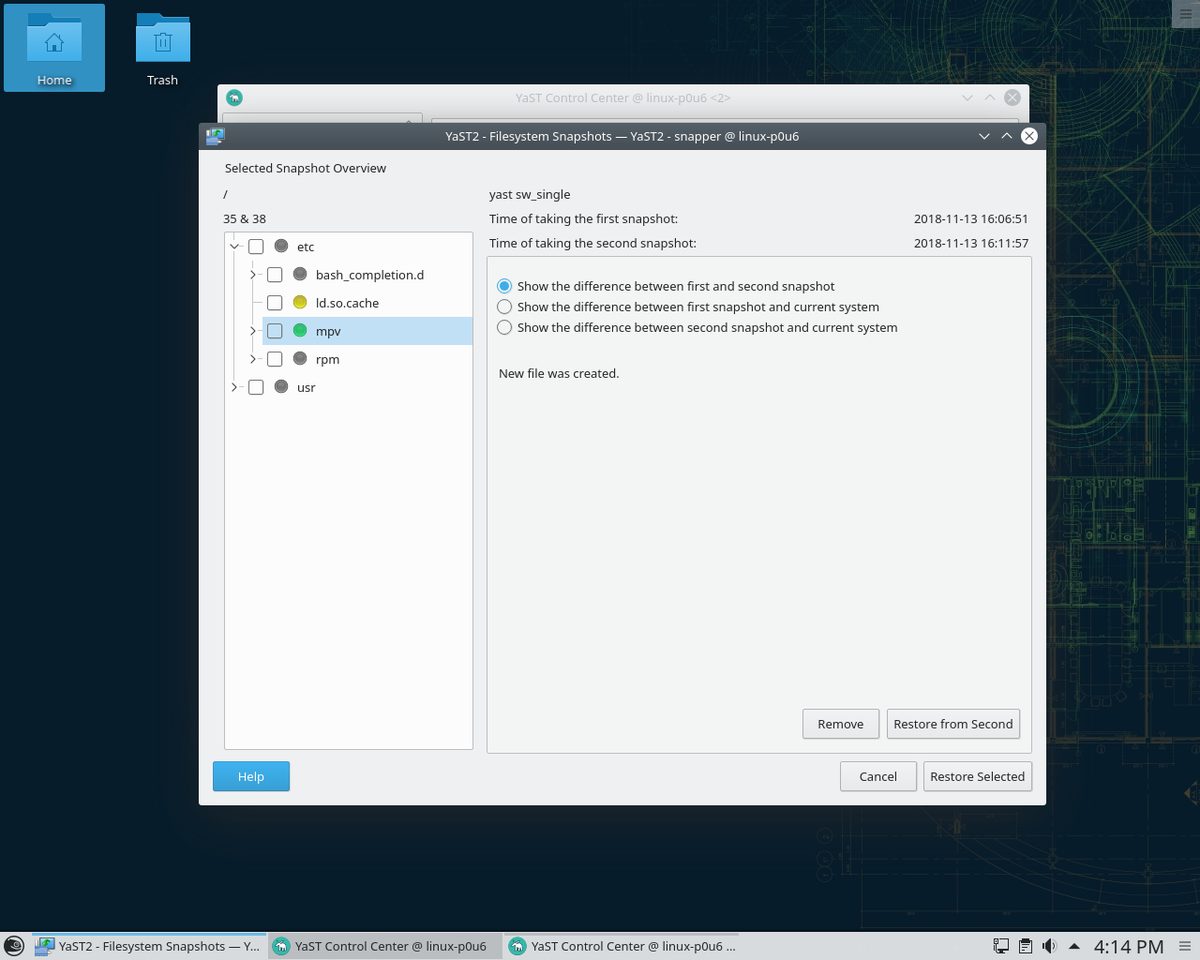Select the bash_completion.d tree item
1200x960 pixels.
[370, 274]
